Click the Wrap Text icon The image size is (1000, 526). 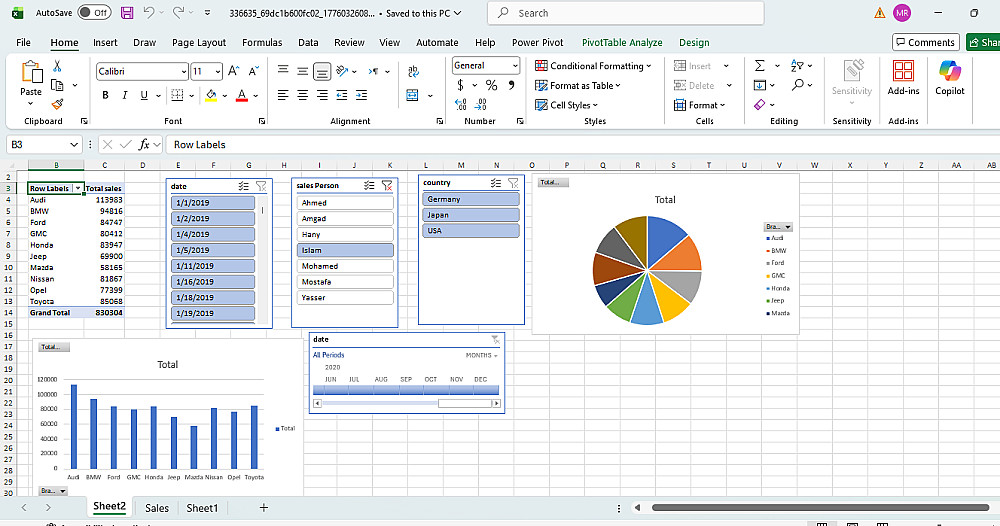click(x=413, y=71)
